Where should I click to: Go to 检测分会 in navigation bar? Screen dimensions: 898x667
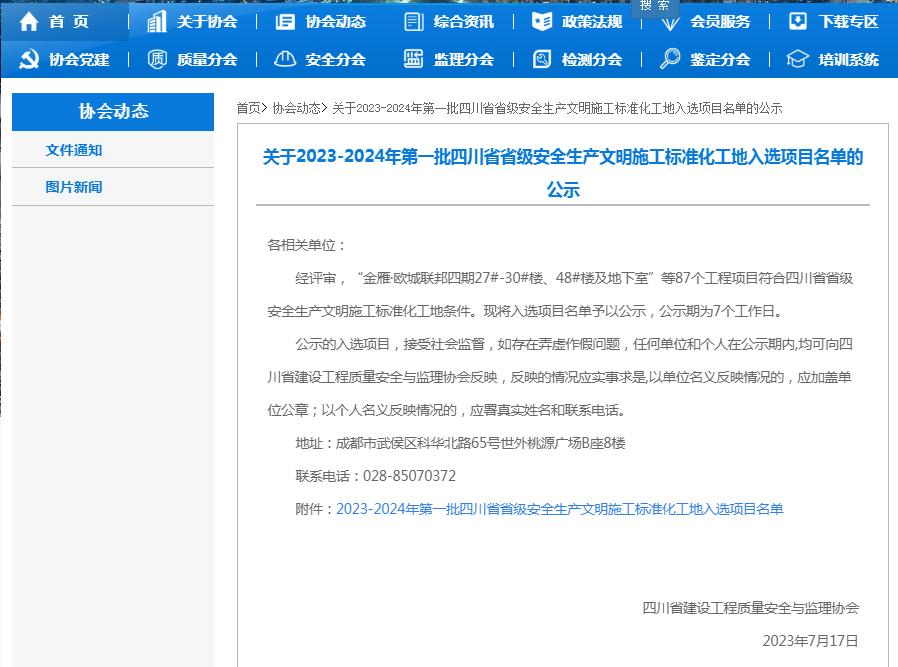pos(591,59)
